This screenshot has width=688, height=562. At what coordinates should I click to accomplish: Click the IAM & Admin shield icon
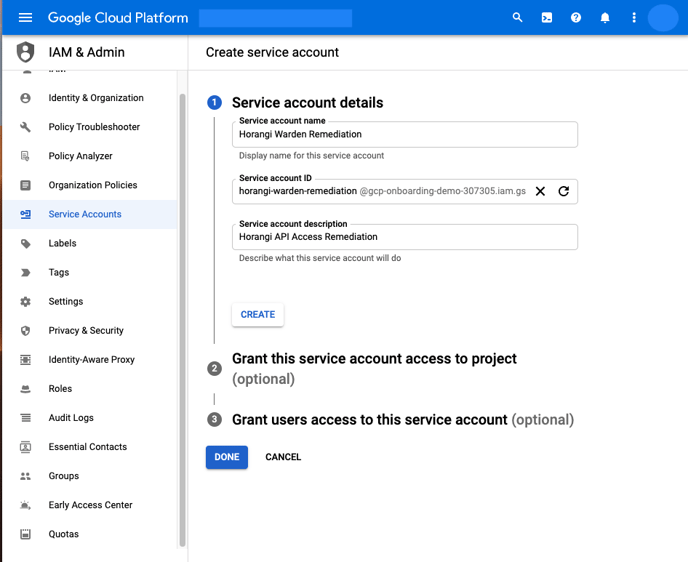tap(25, 52)
